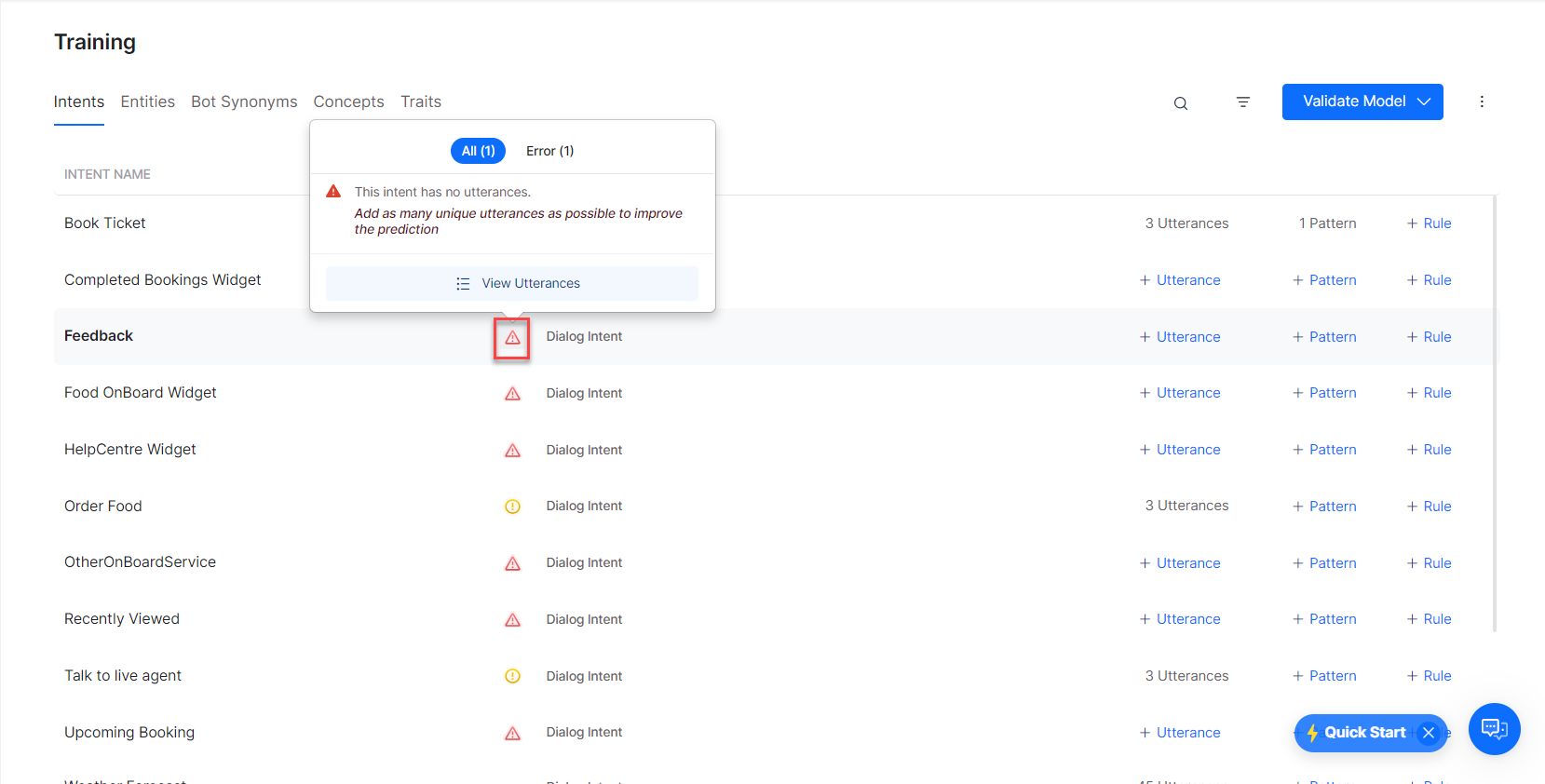The height and width of the screenshot is (784, 1545).
Task: Click the Feedback intent error warning icon
Action: click(512, 338)
